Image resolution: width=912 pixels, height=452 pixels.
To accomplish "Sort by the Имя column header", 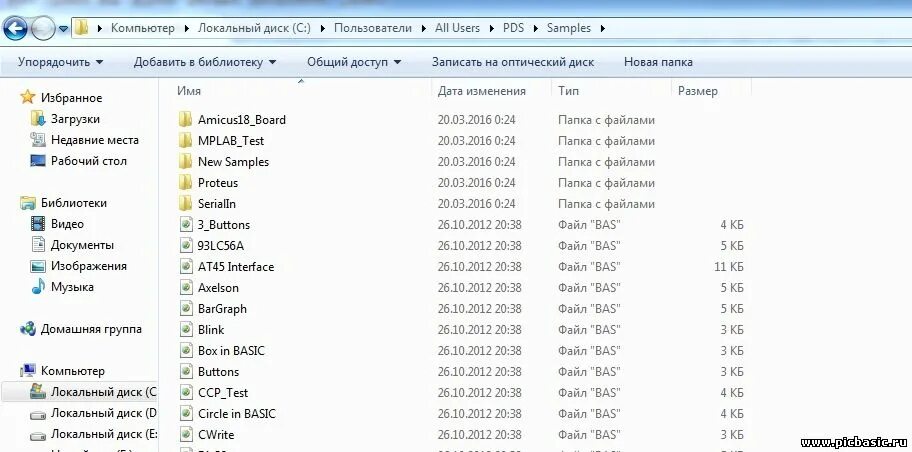I will pos(189,91).
